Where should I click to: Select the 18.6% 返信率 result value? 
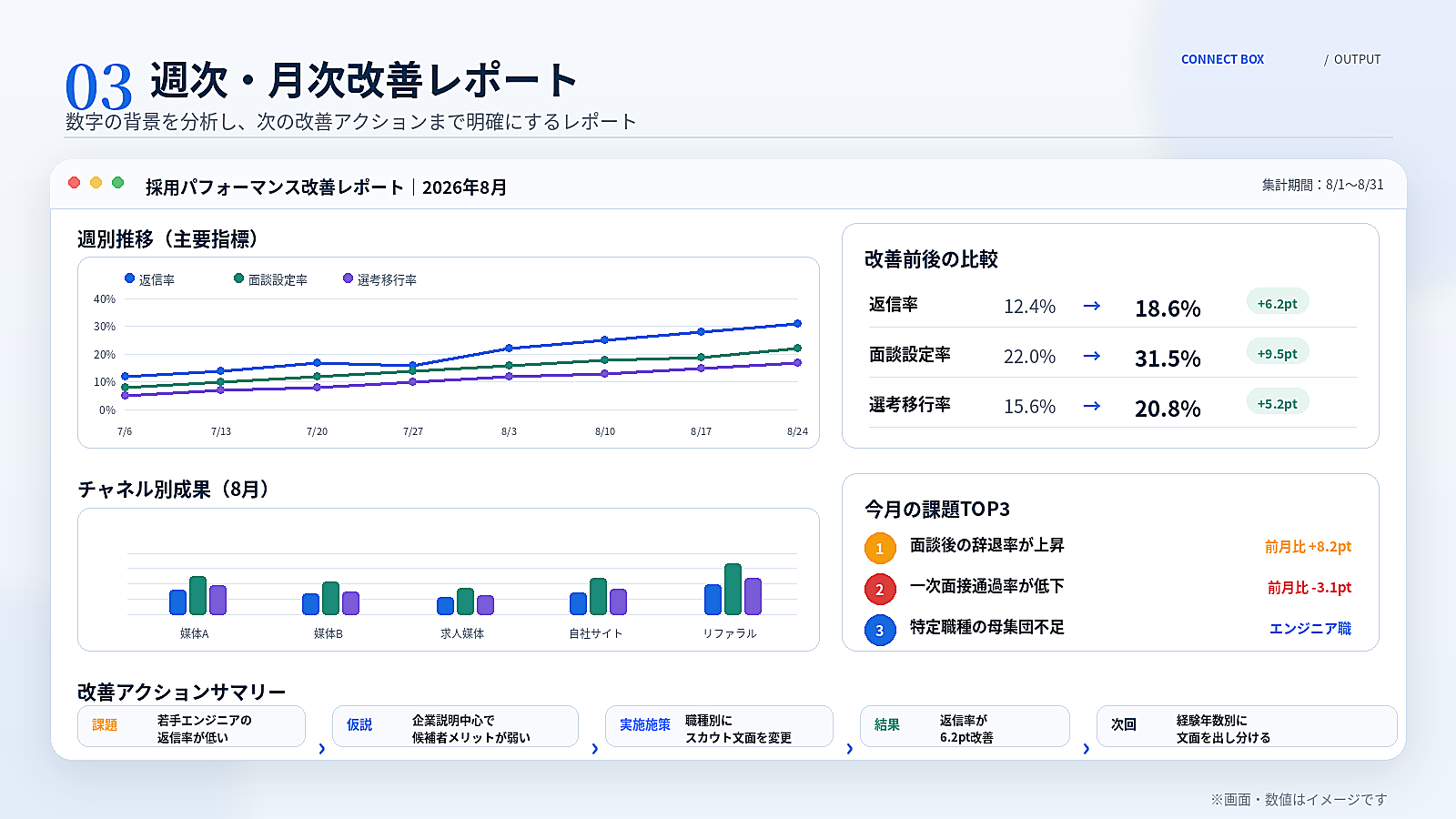click(x=1168, y=308)
